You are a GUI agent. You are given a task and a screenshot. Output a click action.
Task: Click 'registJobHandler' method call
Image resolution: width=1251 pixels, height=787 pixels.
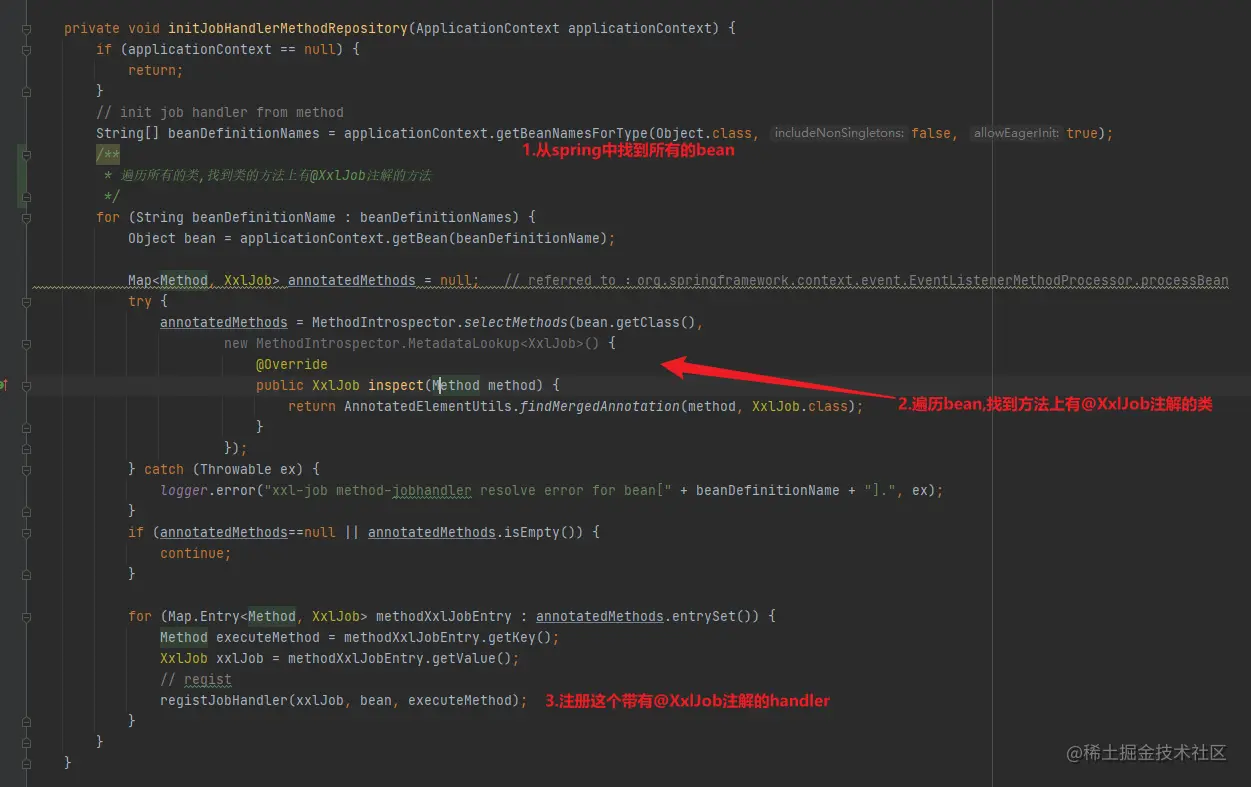coord(224,700)
